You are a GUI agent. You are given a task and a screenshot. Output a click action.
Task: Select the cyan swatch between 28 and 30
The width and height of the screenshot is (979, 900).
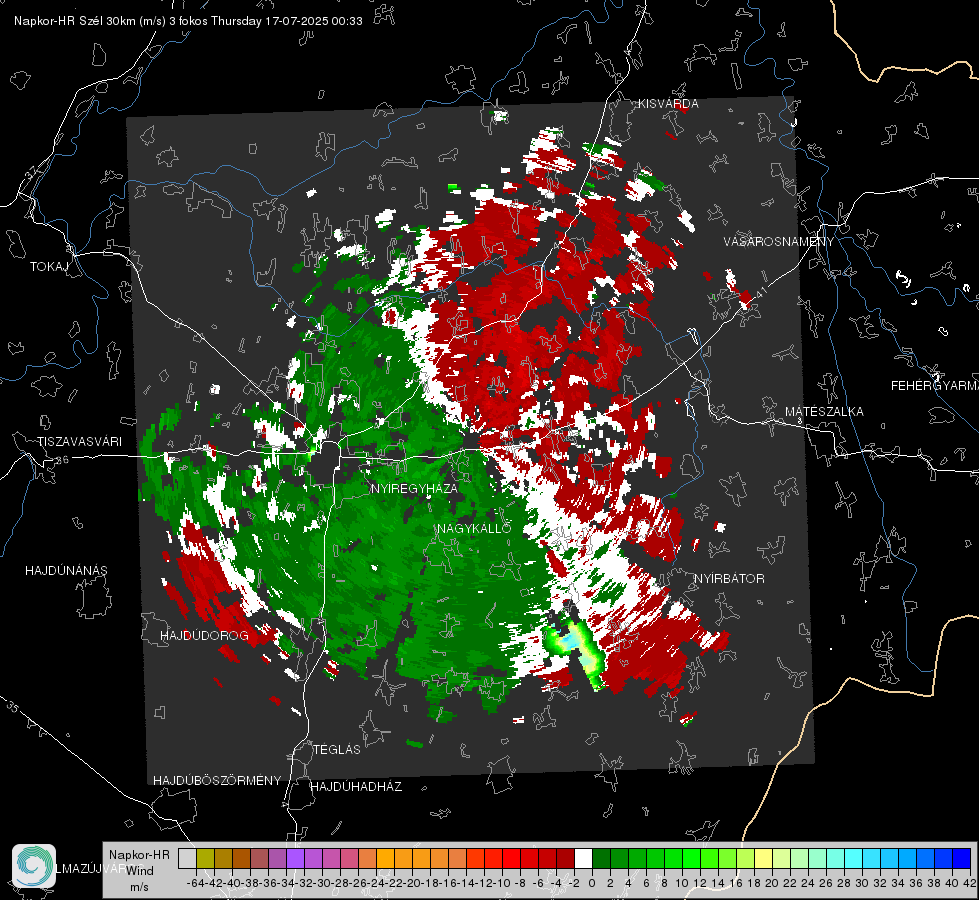pyautogui.click(x=854, y=859)
